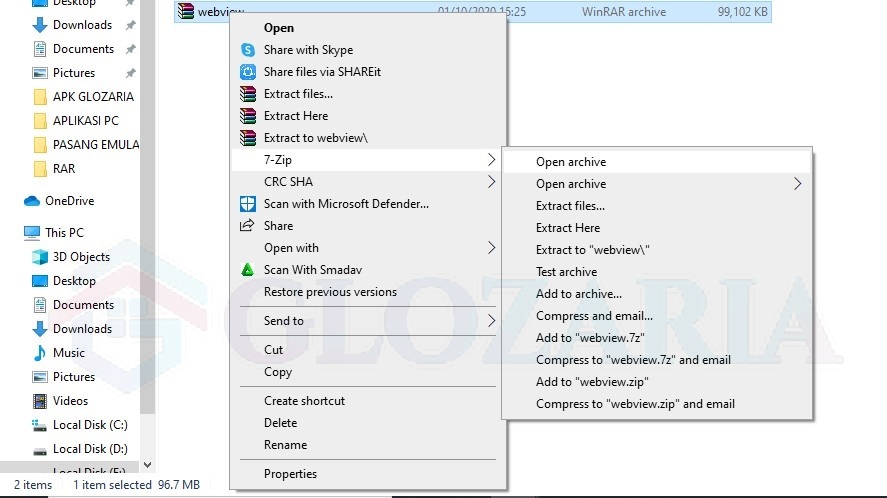Click WinRAR icon beside Extract to webview\
The height and width of the screenshot is (498, 887).
click(248, 138)
